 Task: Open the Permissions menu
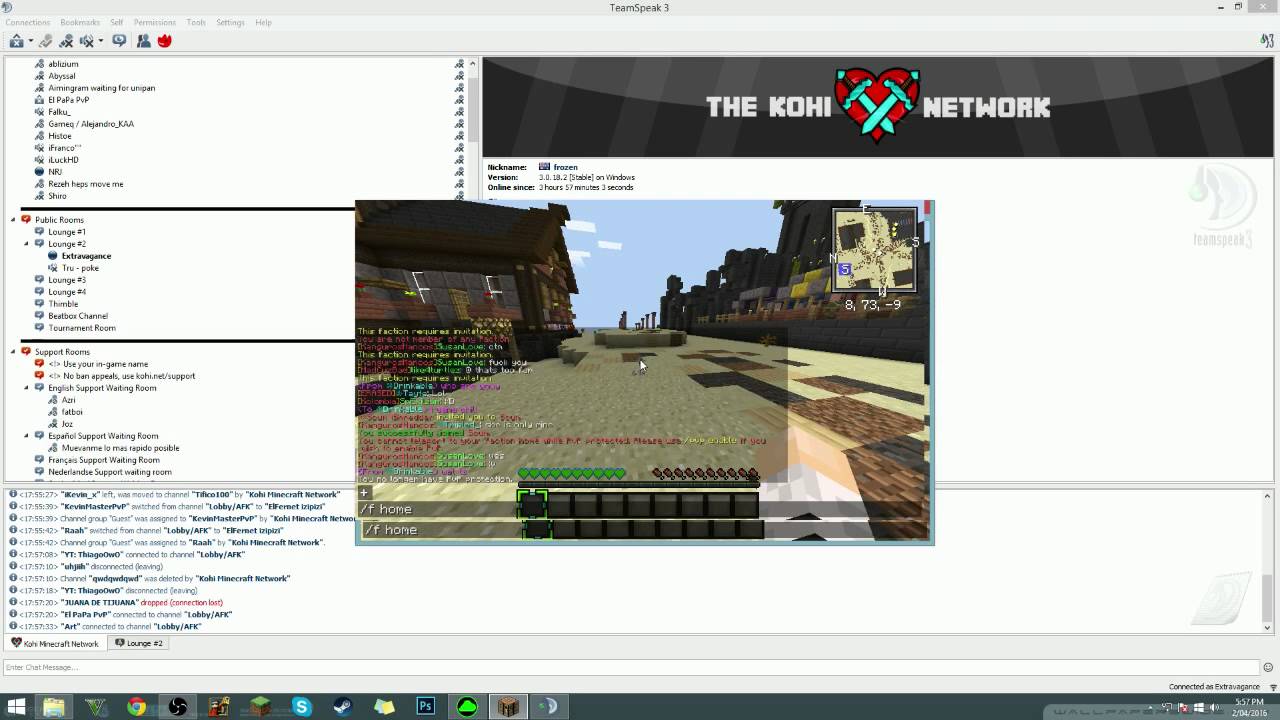(155, 22)
